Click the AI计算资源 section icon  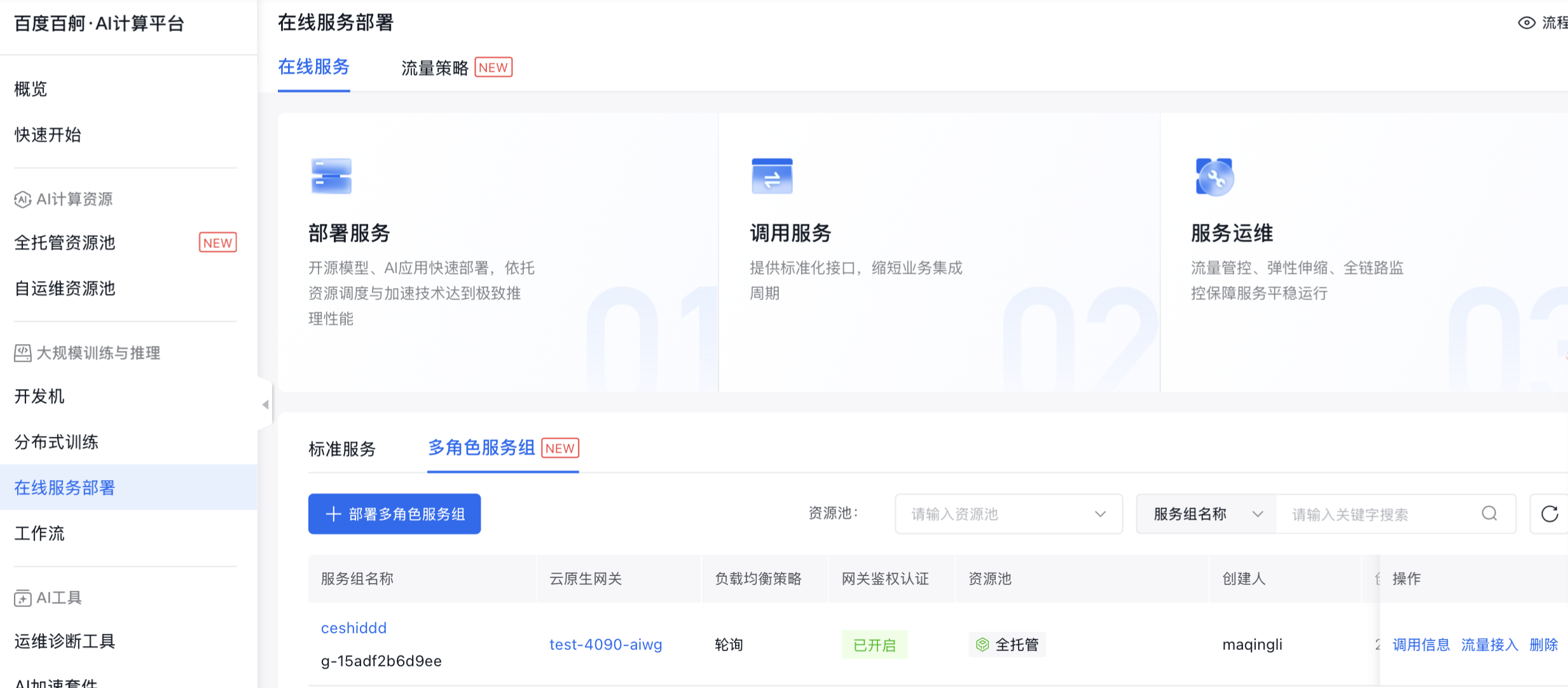[x=22, y=200]
